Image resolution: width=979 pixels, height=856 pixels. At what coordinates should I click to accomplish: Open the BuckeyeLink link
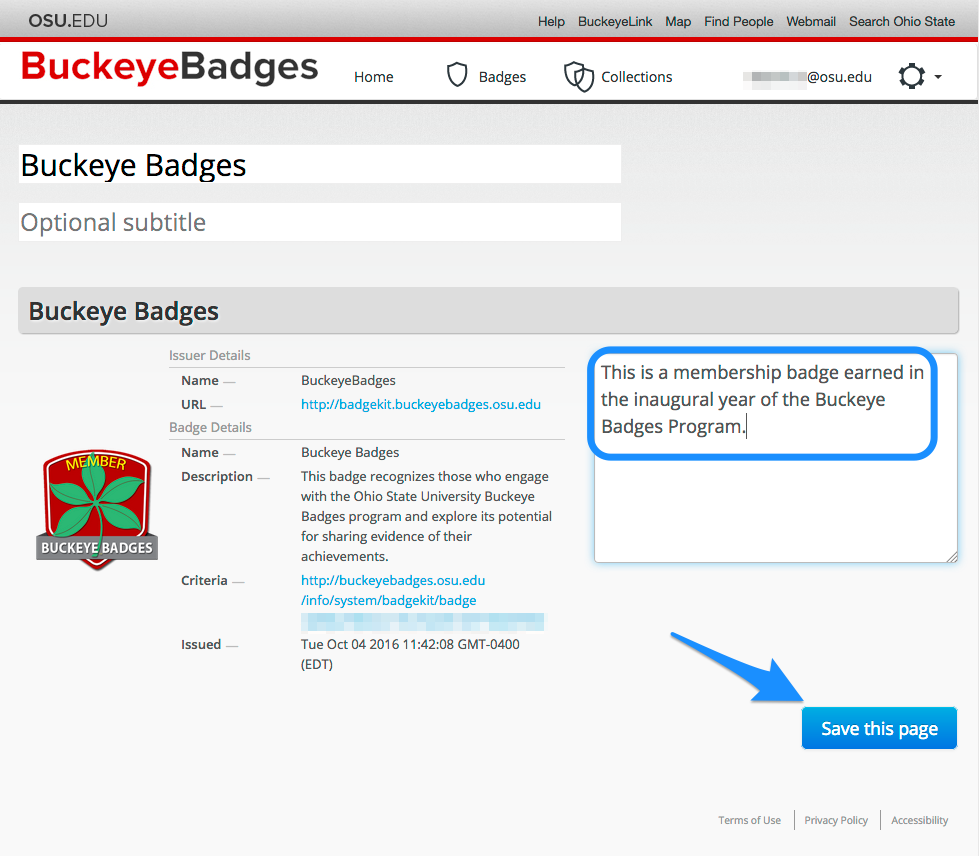pyautogui.click(x=615, y=21)
